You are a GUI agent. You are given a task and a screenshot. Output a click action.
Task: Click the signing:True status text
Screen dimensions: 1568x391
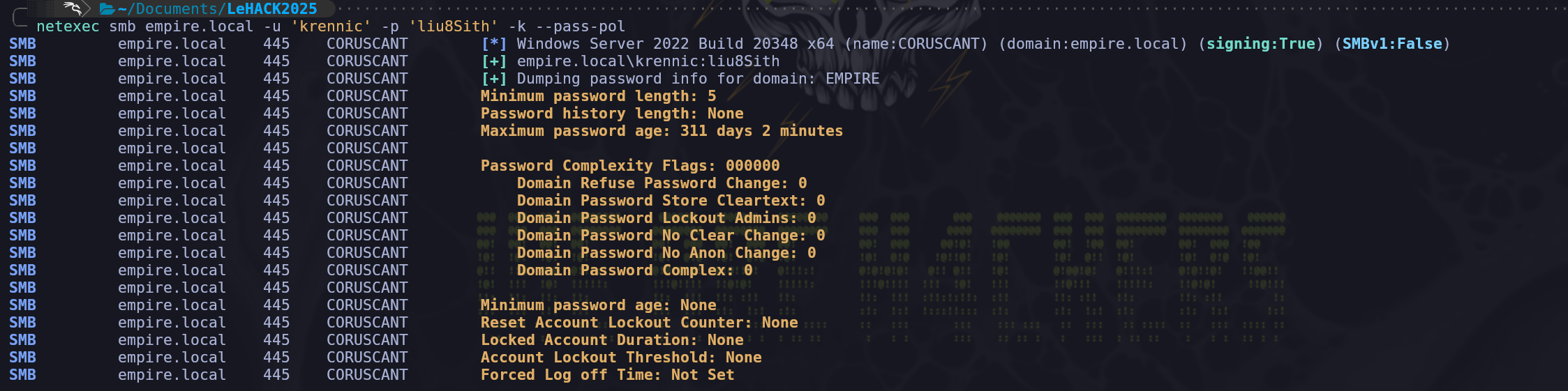tap(1260, 44)
